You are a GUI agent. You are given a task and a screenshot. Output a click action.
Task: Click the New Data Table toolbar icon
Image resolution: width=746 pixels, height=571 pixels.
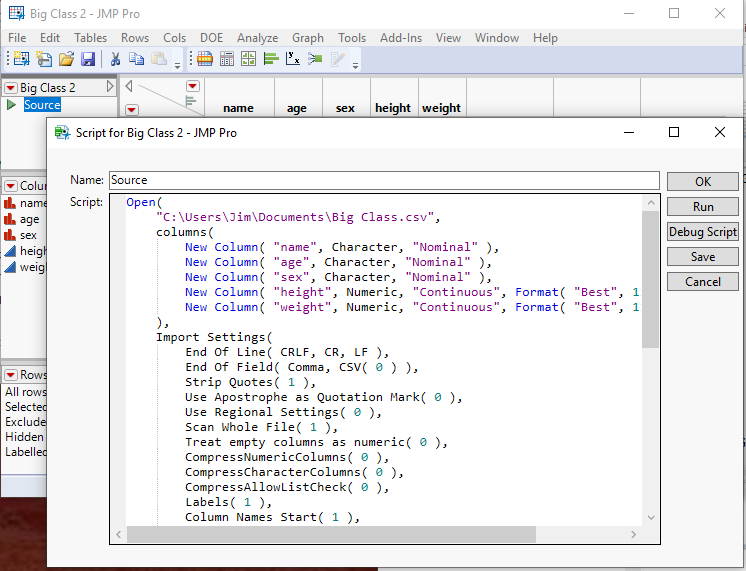[x=21, y=59]
